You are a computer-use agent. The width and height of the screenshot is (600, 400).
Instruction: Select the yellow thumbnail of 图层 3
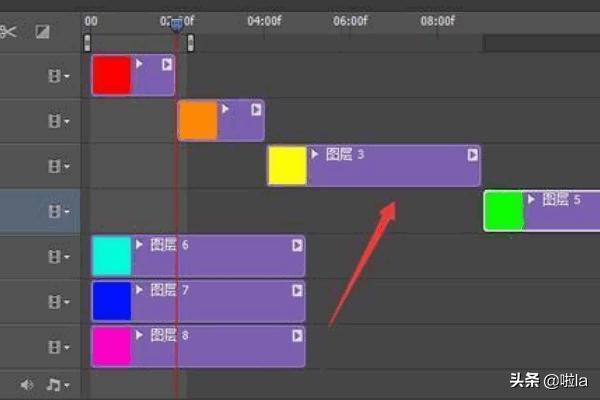(287, 166)
